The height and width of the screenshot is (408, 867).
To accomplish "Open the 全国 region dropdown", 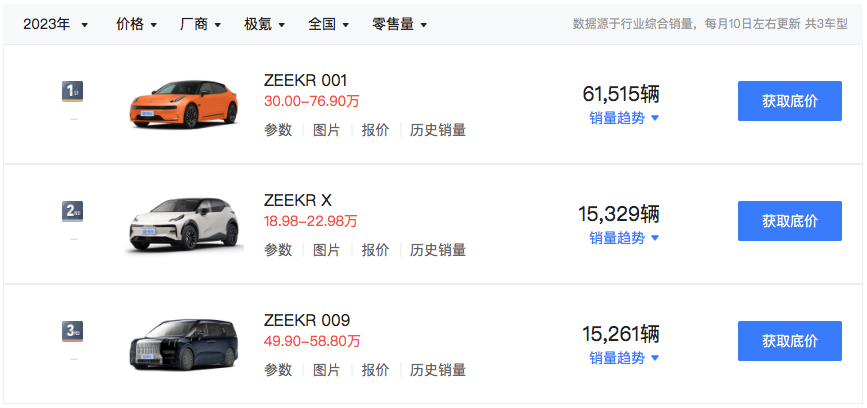I will point(329,23).
